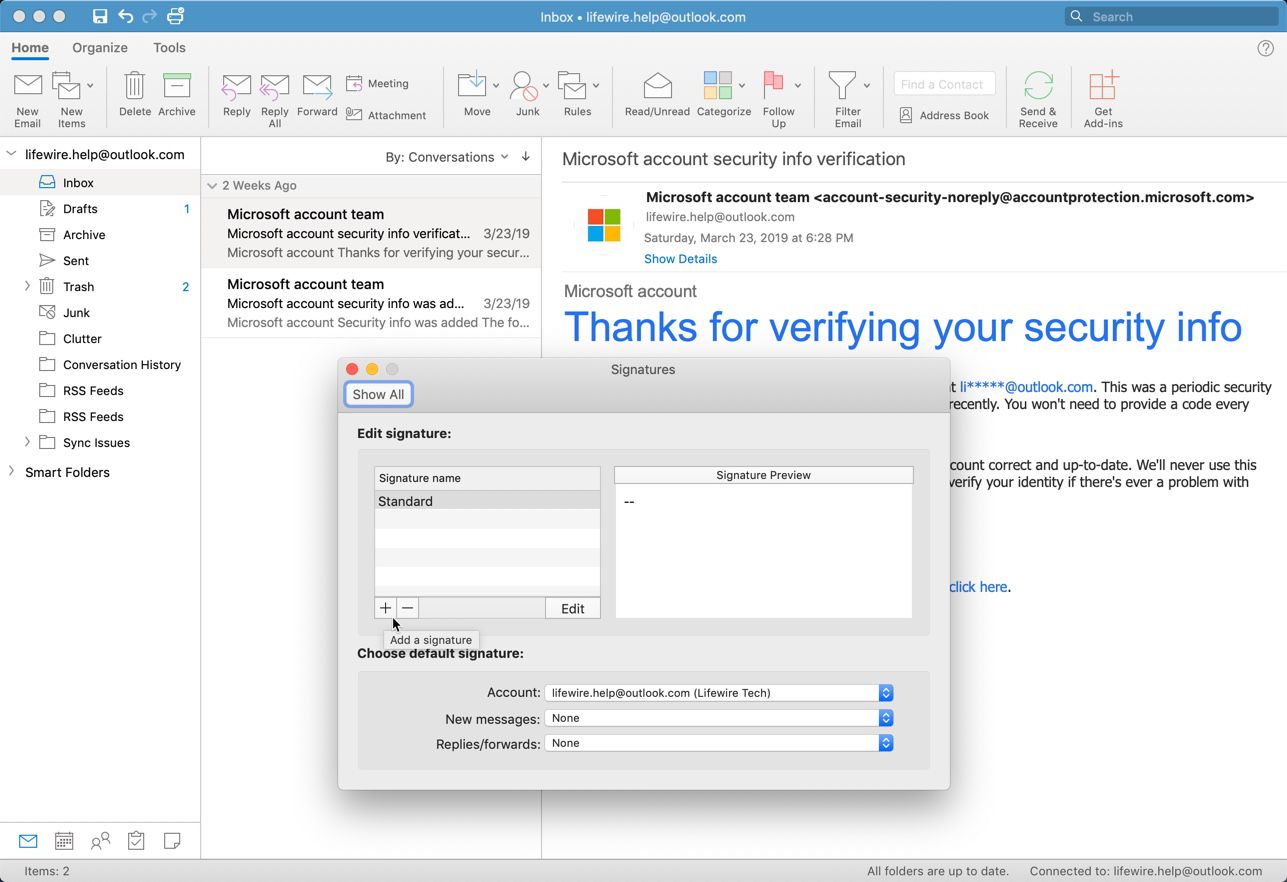Click the Print icon in title bar

point(176,16)
